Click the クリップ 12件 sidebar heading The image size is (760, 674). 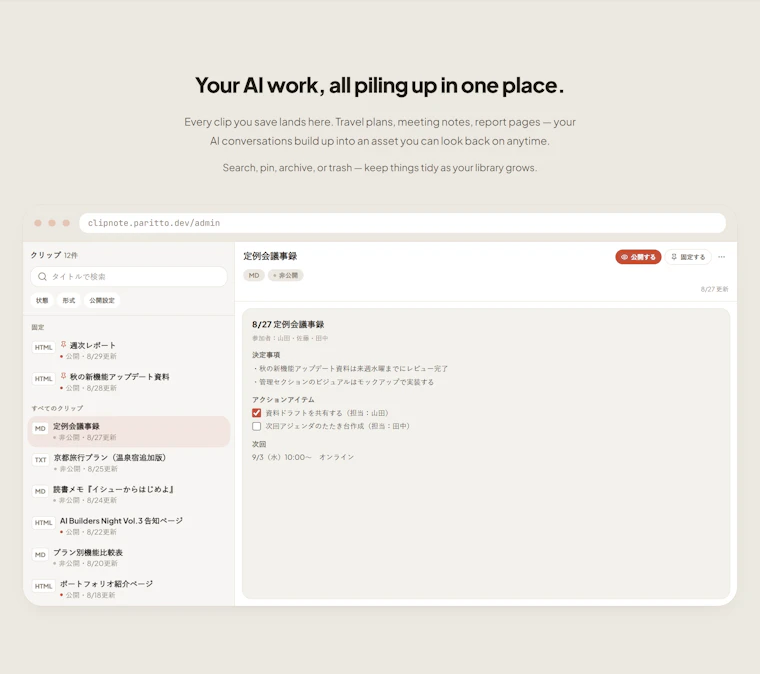coord(54,255)
